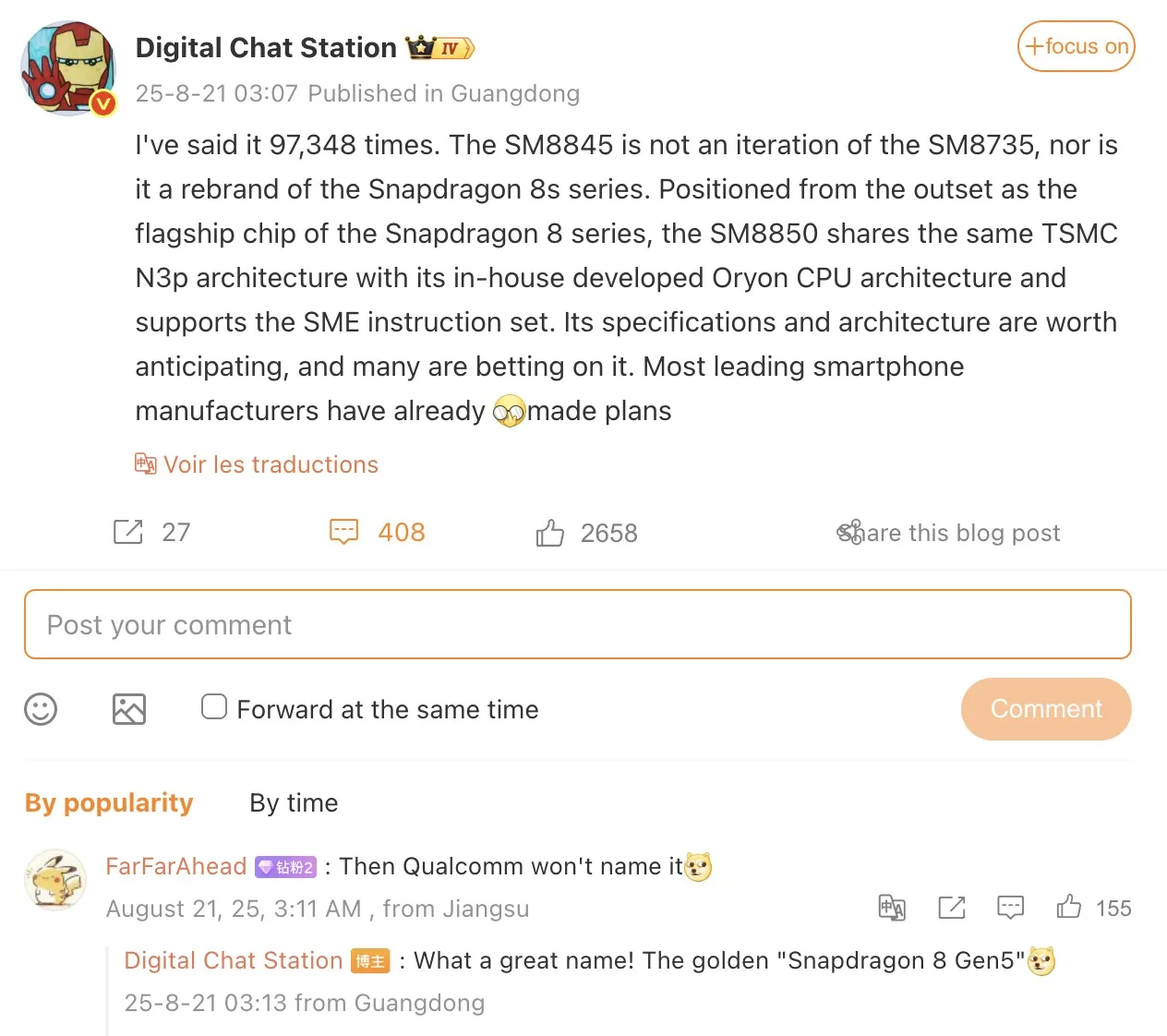Click inside the Post your comment field
This screenshot has width=1167, height=1036.
point(578,625)
